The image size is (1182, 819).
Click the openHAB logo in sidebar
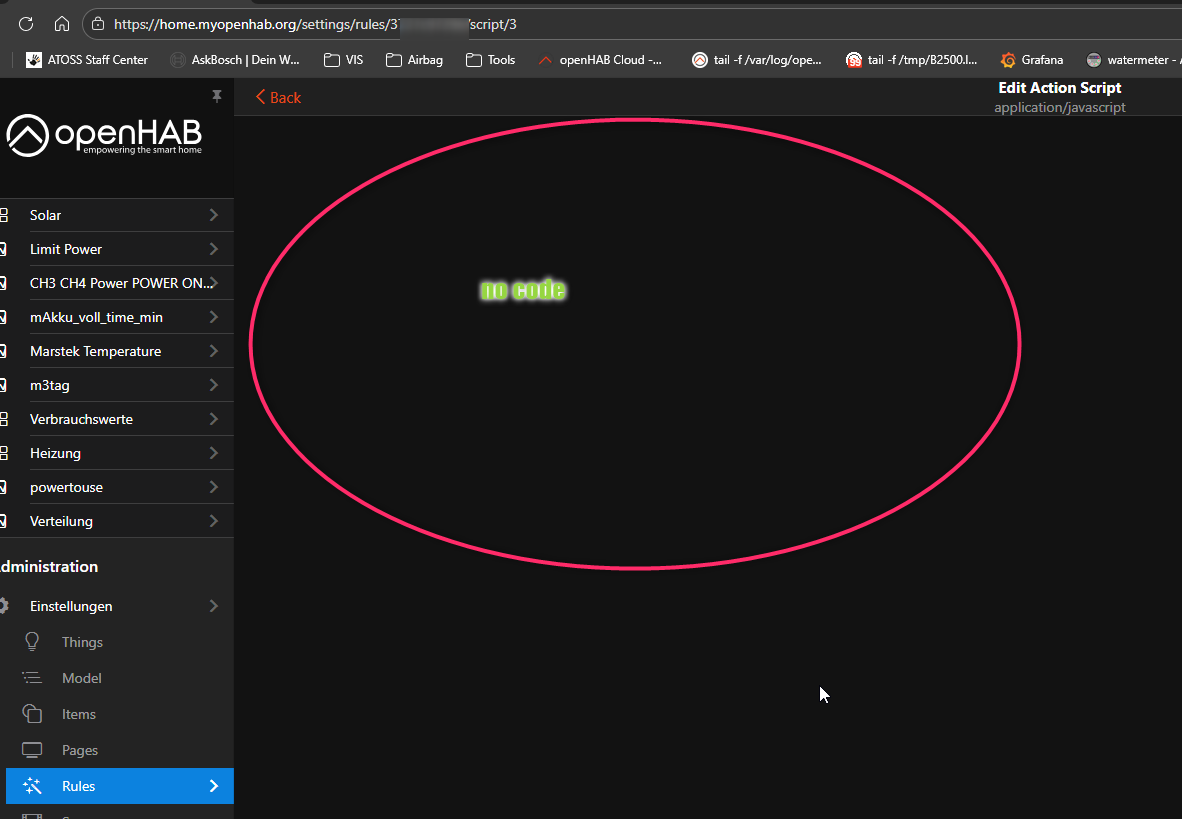pos(104,136)
